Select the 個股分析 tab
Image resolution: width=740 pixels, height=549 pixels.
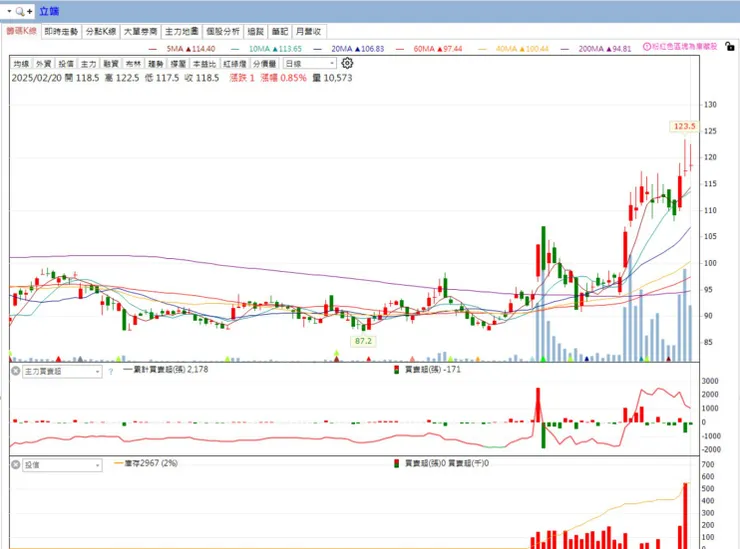223,32
